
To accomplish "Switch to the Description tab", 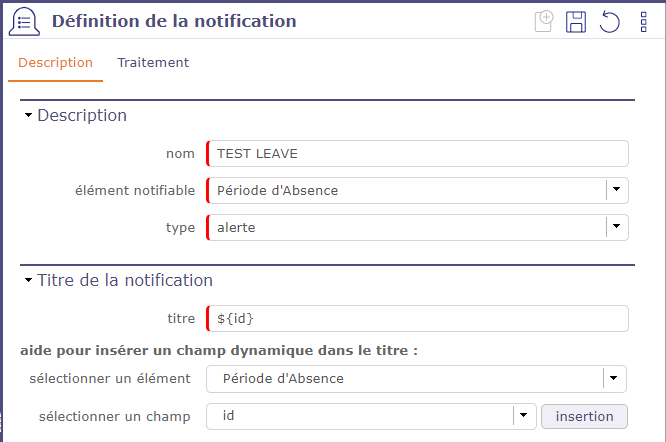I will pyautogui.click(x=55, y=63).
